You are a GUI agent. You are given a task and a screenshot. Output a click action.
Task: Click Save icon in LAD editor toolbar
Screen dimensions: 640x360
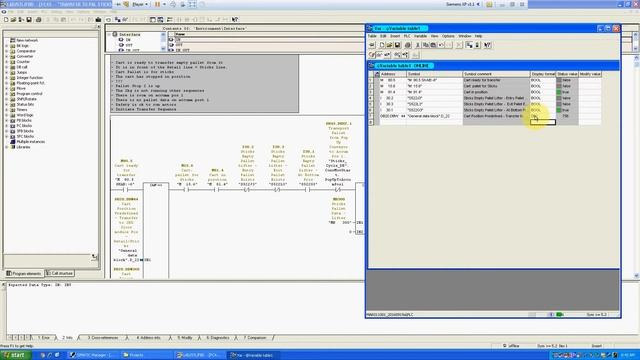point(29,20)
